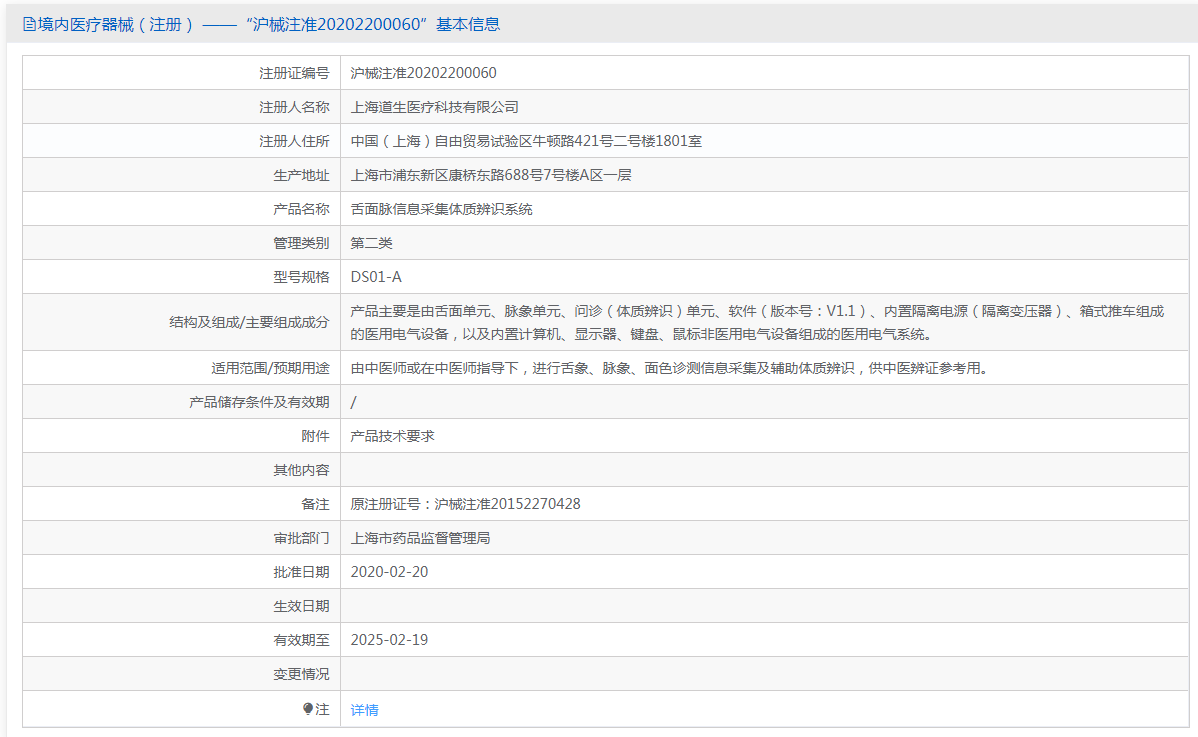Click the 其他内容 label

[301, 470]
